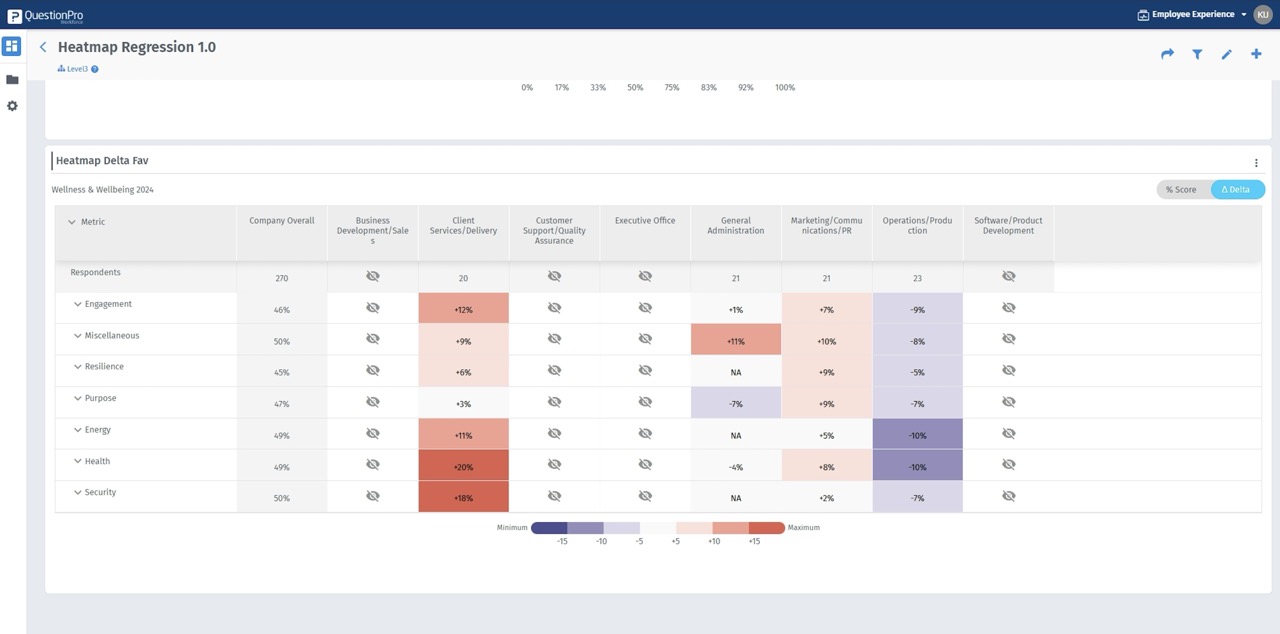
Task: Click hidden eye icon for Business Development Respondents
Action: click(x=372, y=276)
